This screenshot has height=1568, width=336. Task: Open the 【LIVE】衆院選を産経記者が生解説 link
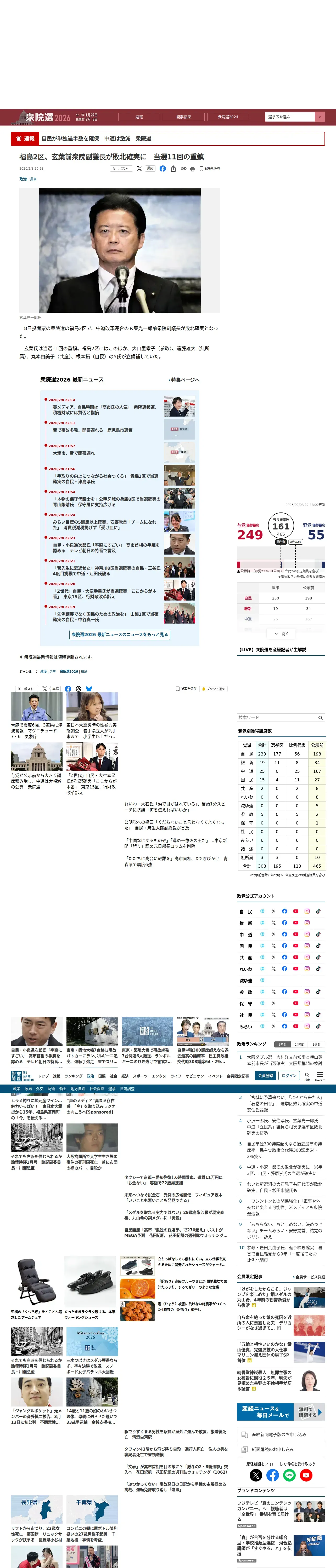click(272, 649)
